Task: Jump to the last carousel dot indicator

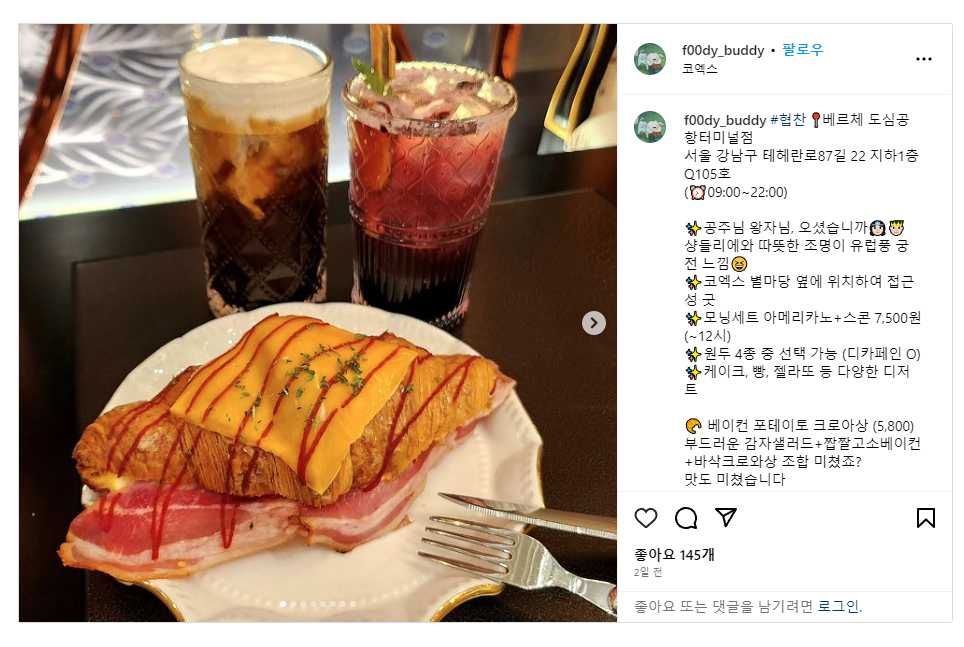Action: click(x=353, y=604)
